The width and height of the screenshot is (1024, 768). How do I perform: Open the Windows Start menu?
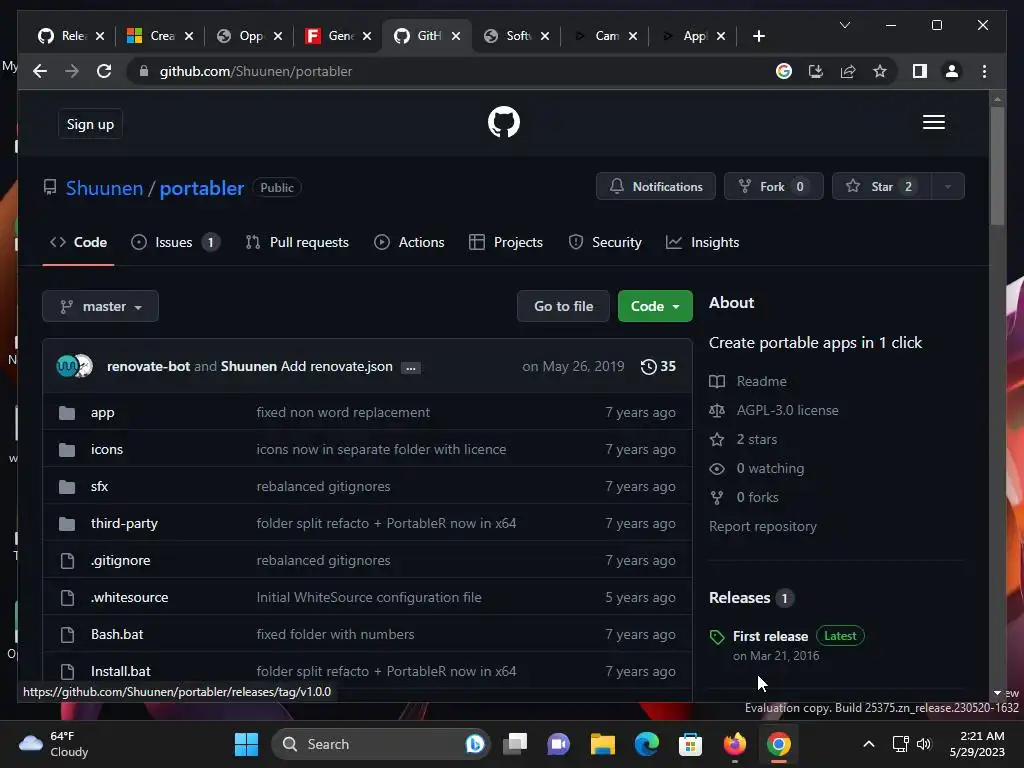click(x=246, y=744)
